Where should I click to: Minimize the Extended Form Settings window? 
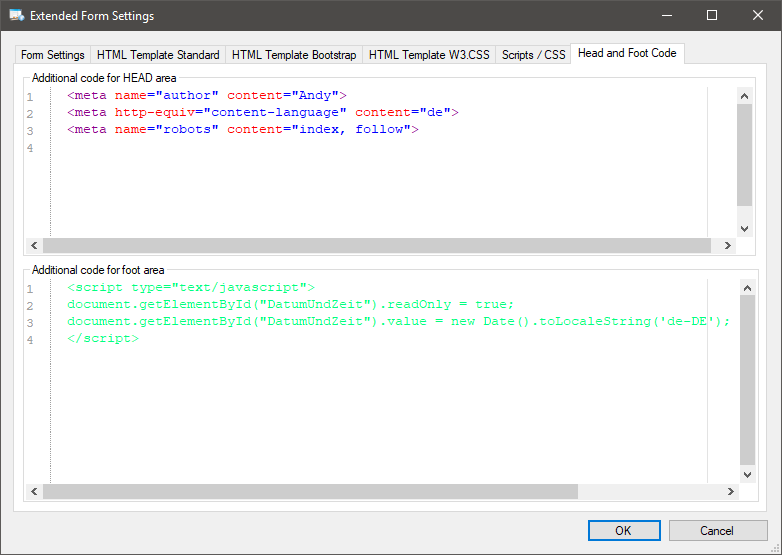point(667,15)
